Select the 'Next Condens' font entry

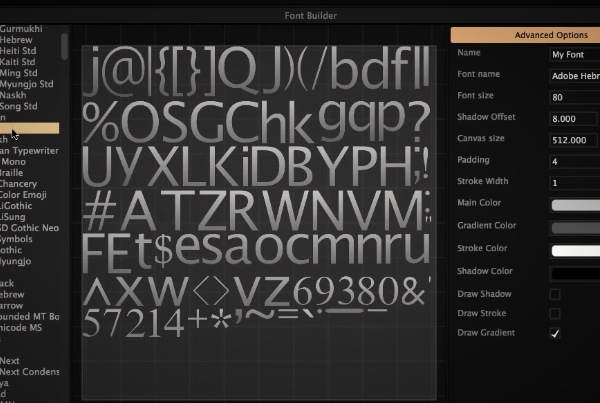click(29, 372)
